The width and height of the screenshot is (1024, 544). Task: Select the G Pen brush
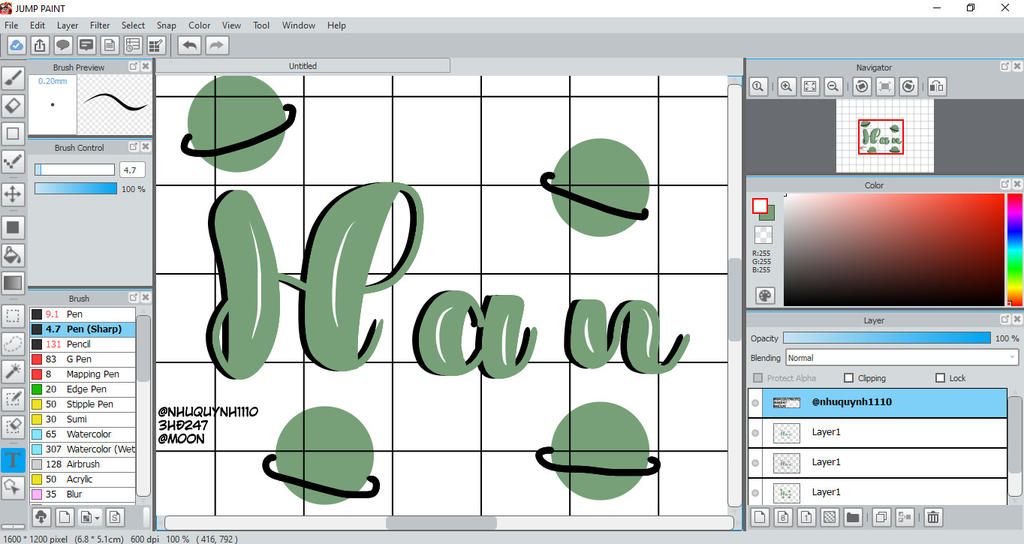click(x=82, y=359)
